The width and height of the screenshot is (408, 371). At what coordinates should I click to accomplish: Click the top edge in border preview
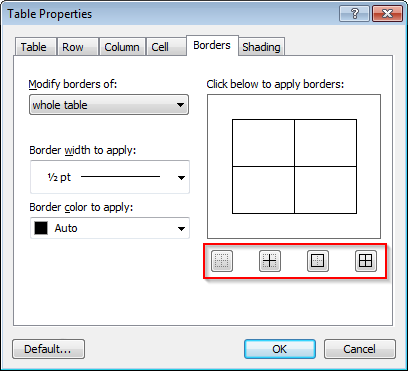294,120
